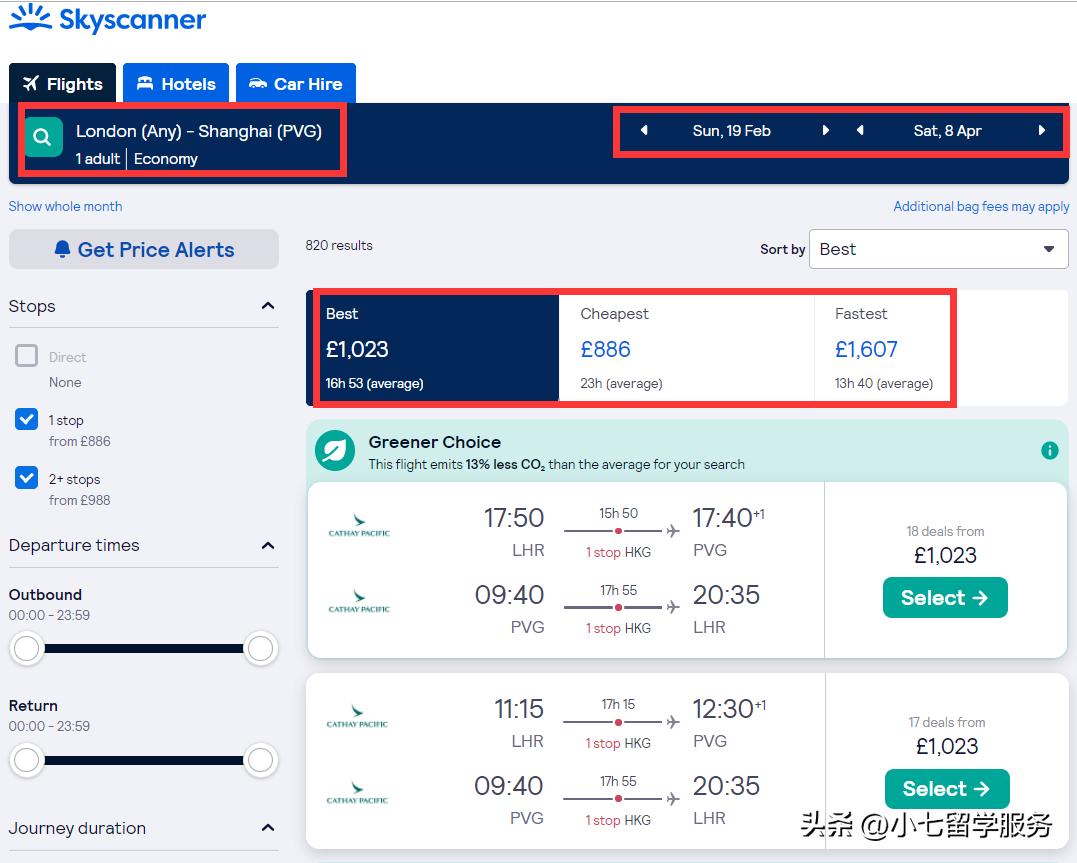This screenshot has width=1077, height=863.
Task: Collapse the Departure times section
Action: [268, 545]
